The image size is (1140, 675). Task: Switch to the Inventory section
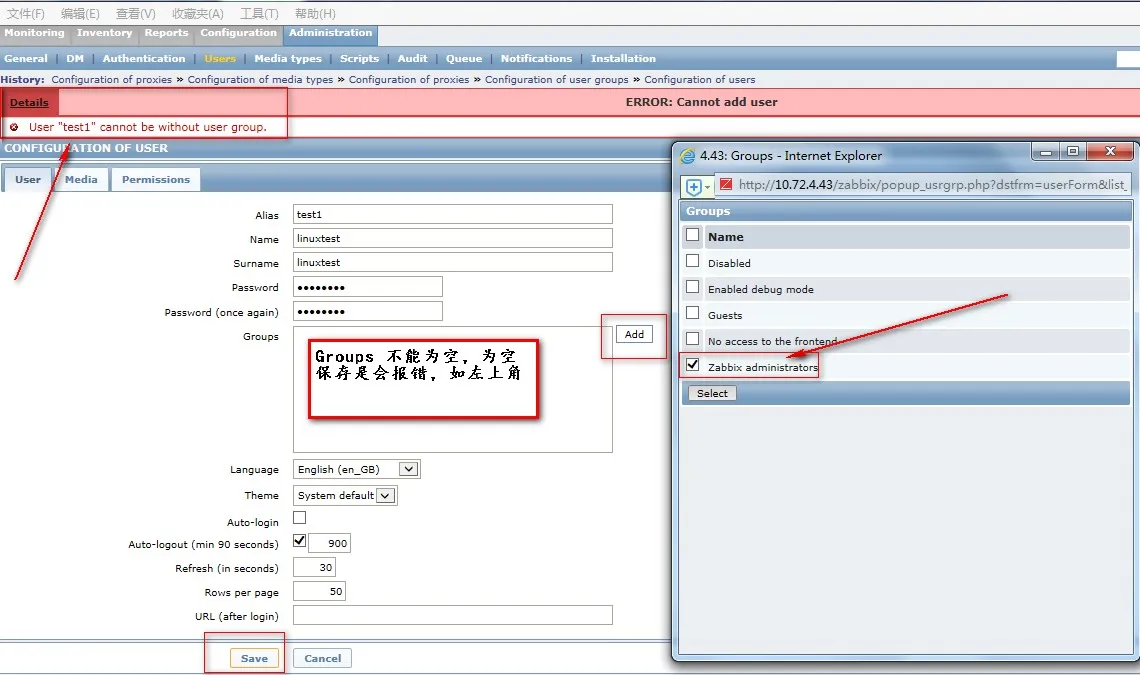pos(105,33)
